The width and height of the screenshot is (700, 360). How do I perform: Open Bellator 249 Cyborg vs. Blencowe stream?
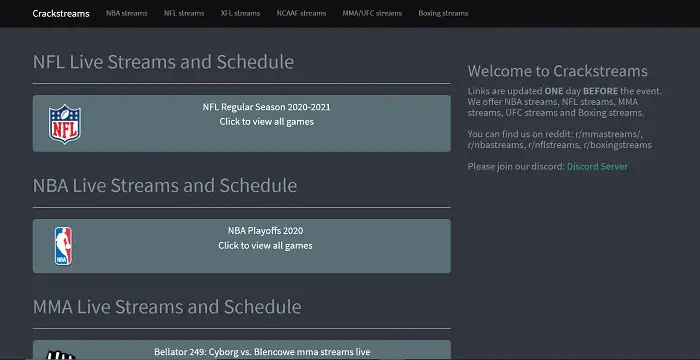[x=262, y=352]
